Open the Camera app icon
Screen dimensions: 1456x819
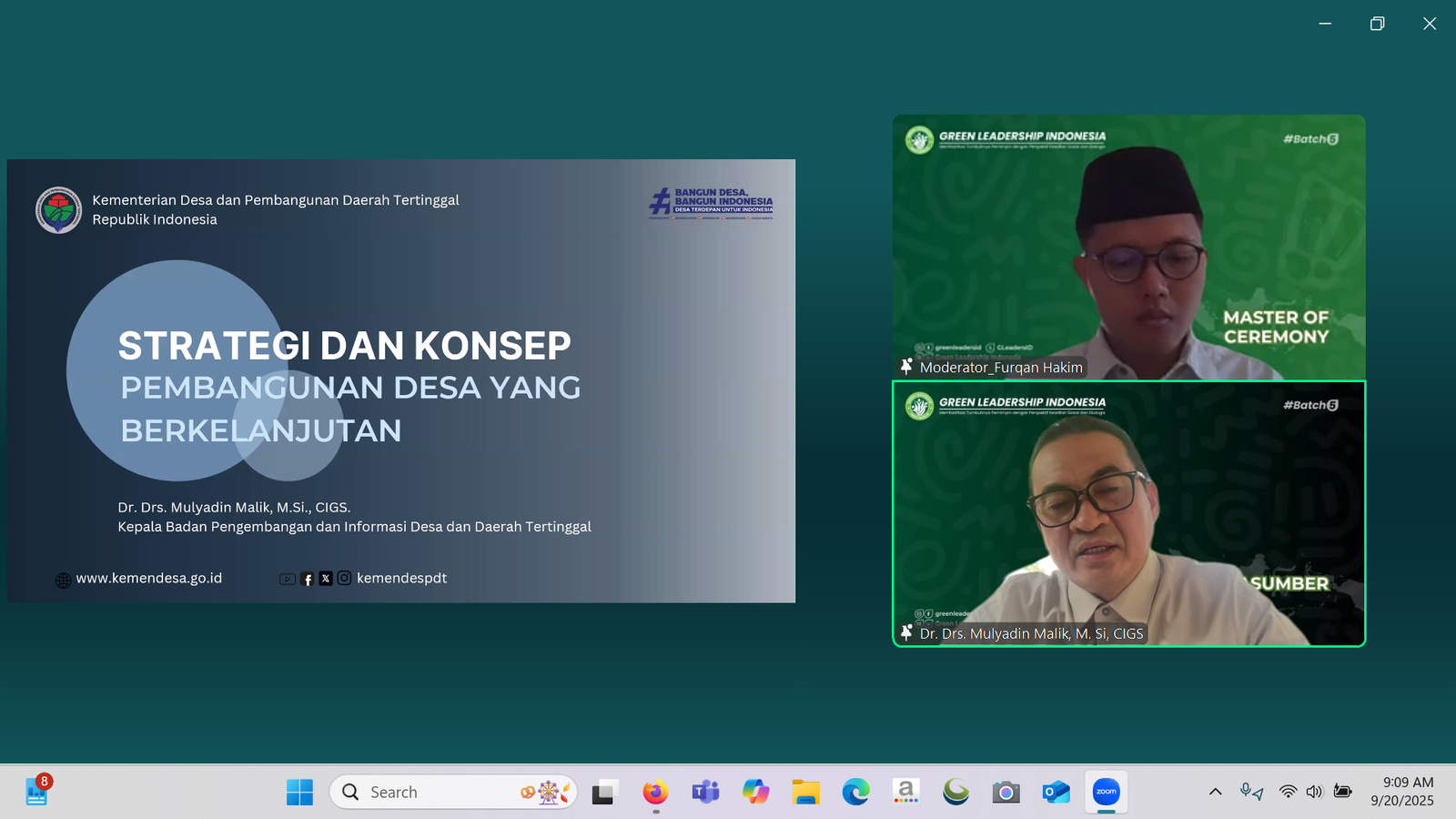pos(1006,792)
